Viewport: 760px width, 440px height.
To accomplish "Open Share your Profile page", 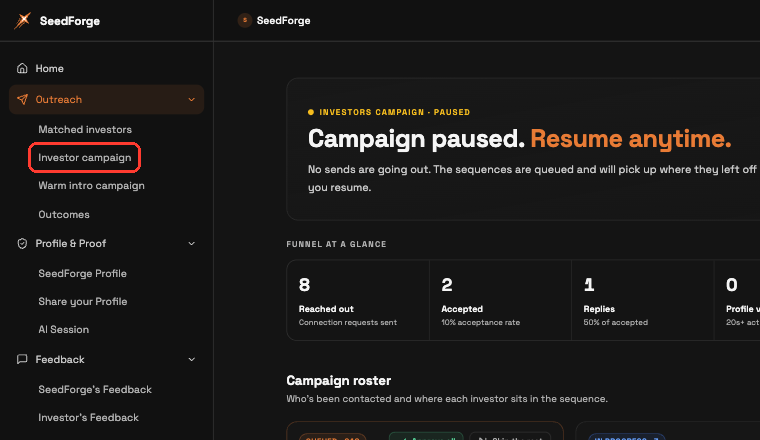I will point(83,301).
